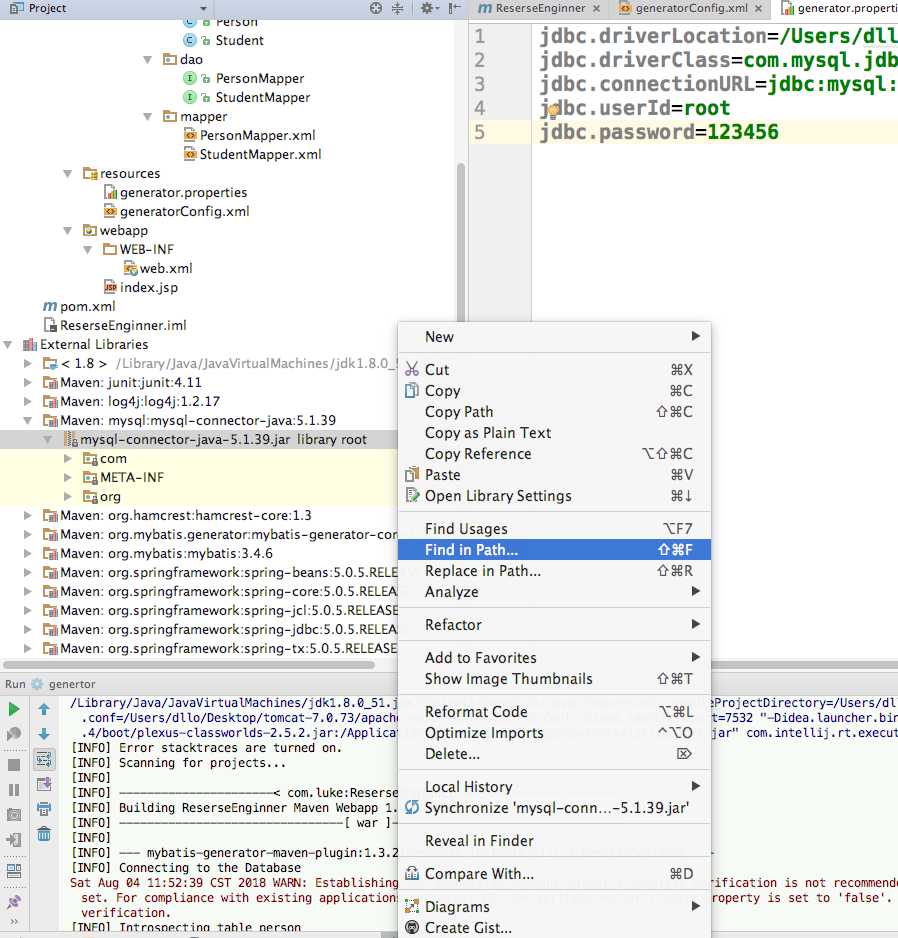Click the Stop square icon in Run panel

[14, 765]
